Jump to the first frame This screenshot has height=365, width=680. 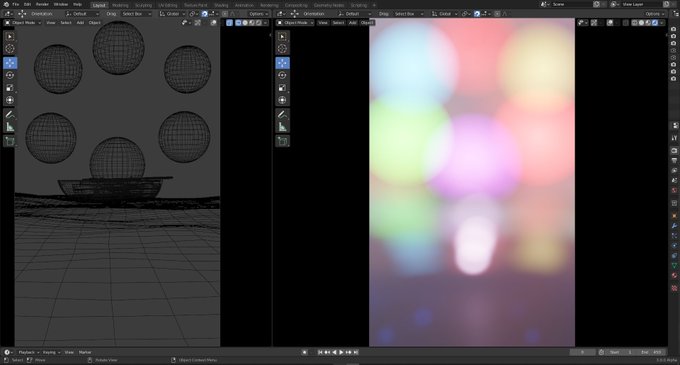click(320, 352)
